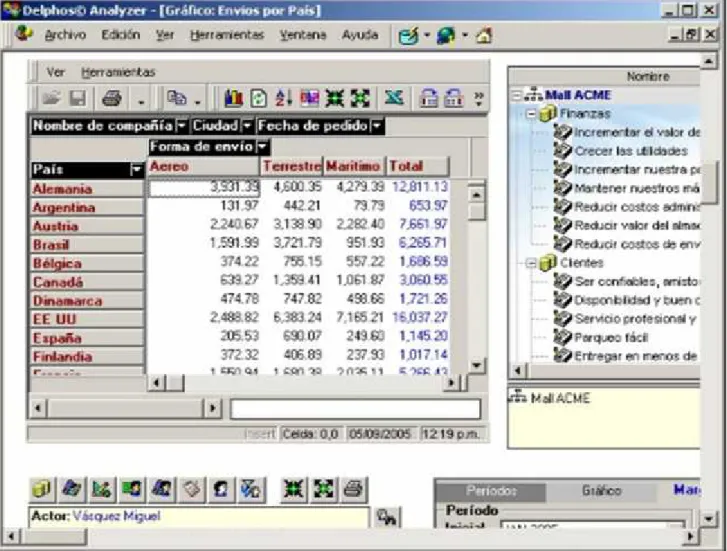Click the collapse arrows icon in pivot toolbar
The width and height of the screenshot is (727, 551).
pyautogui.click(x=335, y=98)
